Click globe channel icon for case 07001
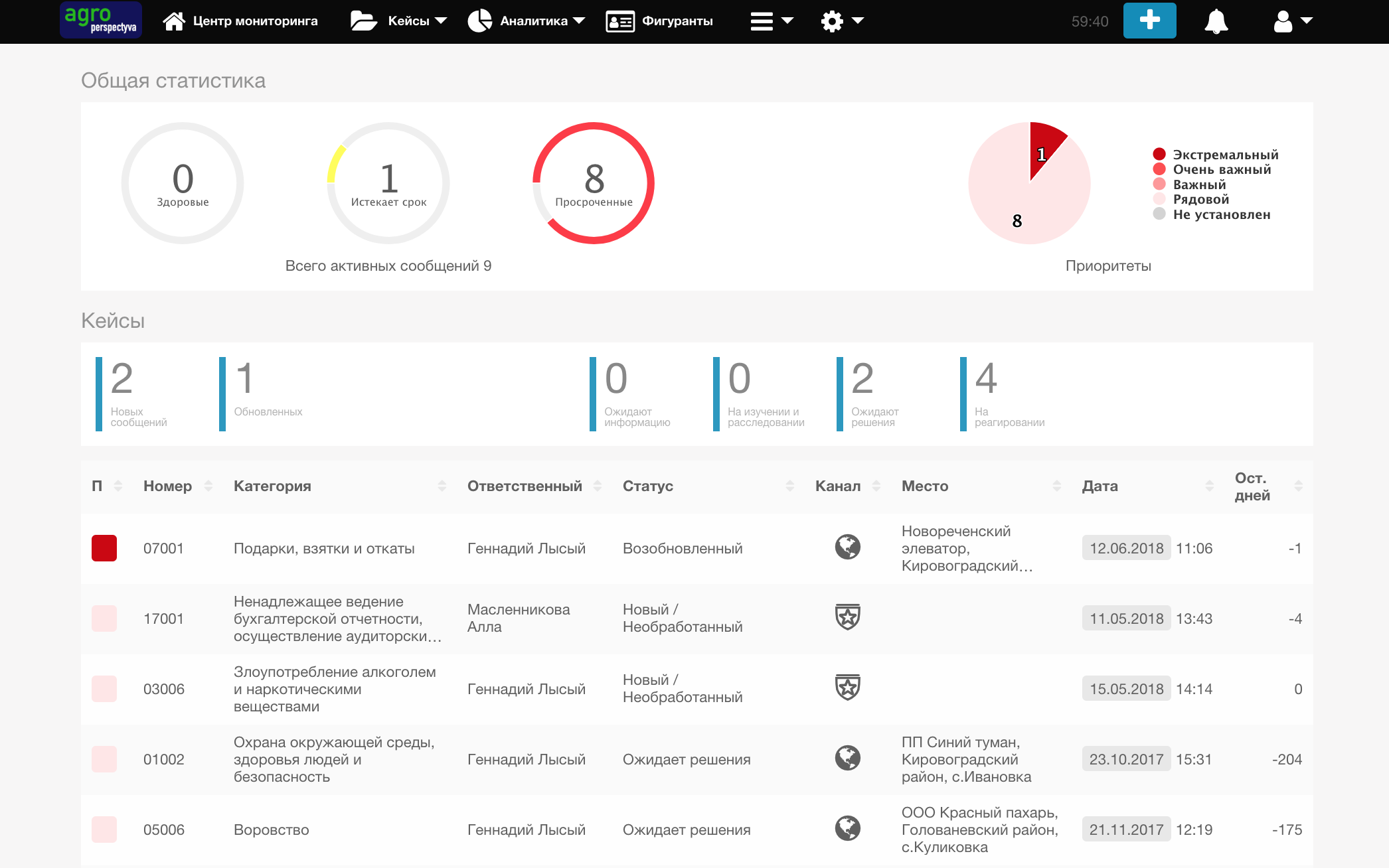 (847, 547)
